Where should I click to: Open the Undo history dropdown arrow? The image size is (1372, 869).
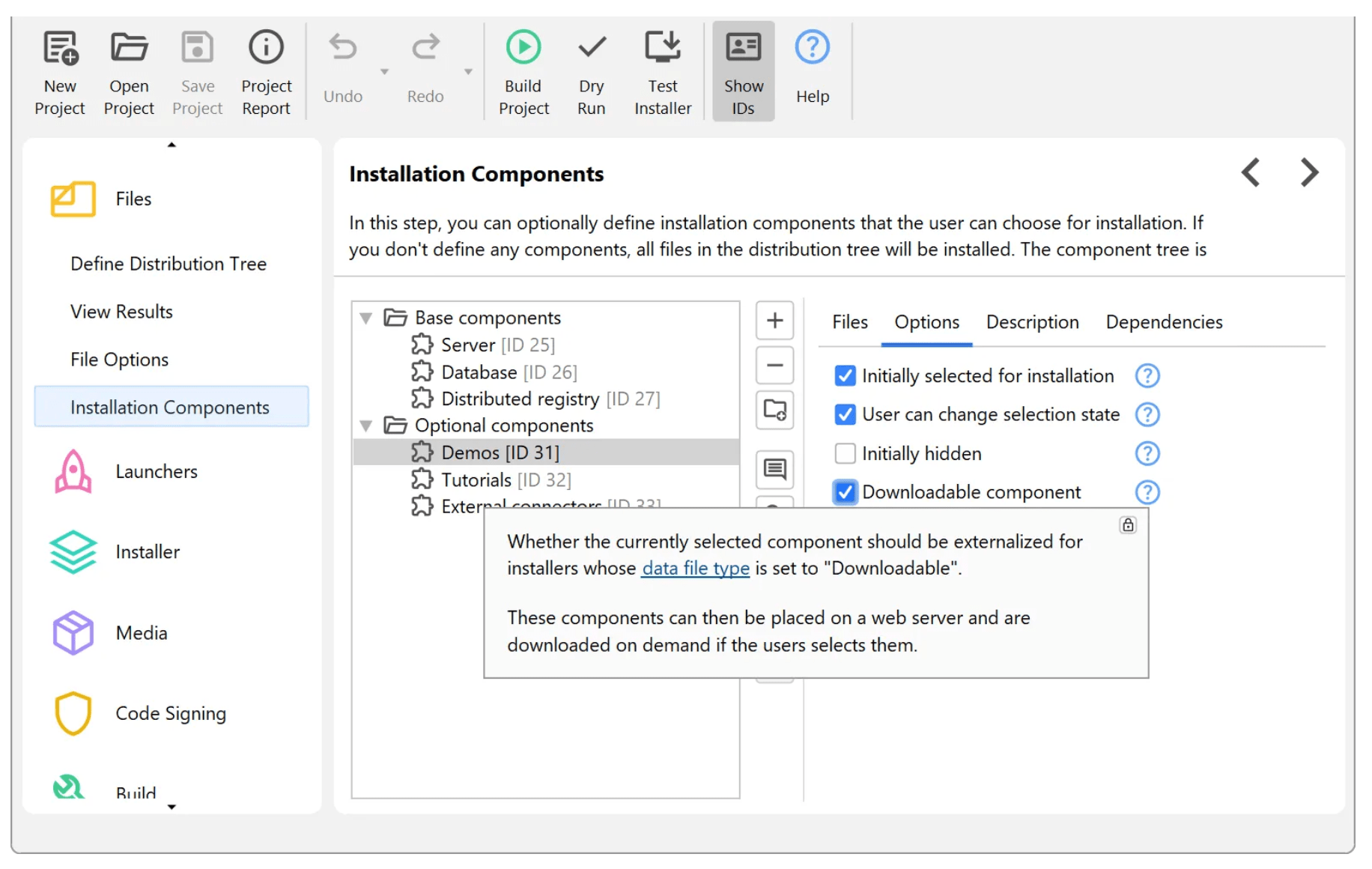point(384,72)
